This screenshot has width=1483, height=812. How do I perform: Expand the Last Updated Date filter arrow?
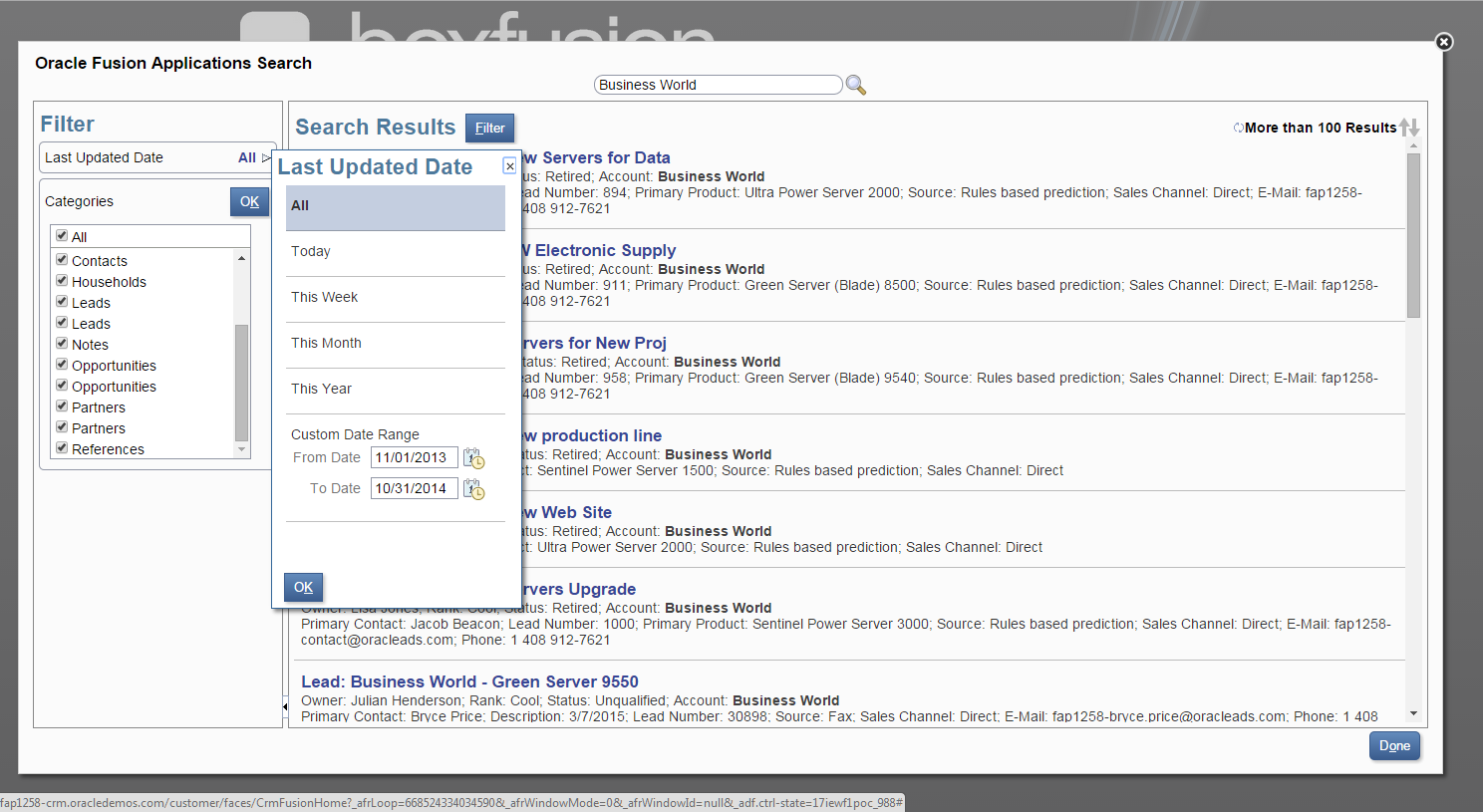pos(266,157)
